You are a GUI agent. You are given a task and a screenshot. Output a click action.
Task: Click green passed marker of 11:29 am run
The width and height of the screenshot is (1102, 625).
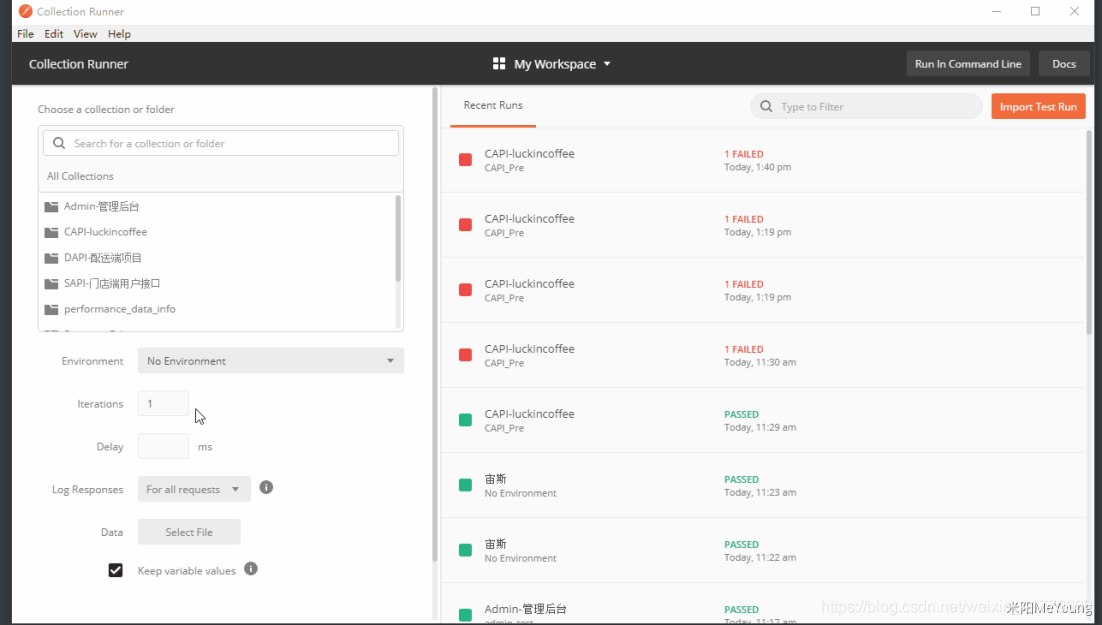465,420
